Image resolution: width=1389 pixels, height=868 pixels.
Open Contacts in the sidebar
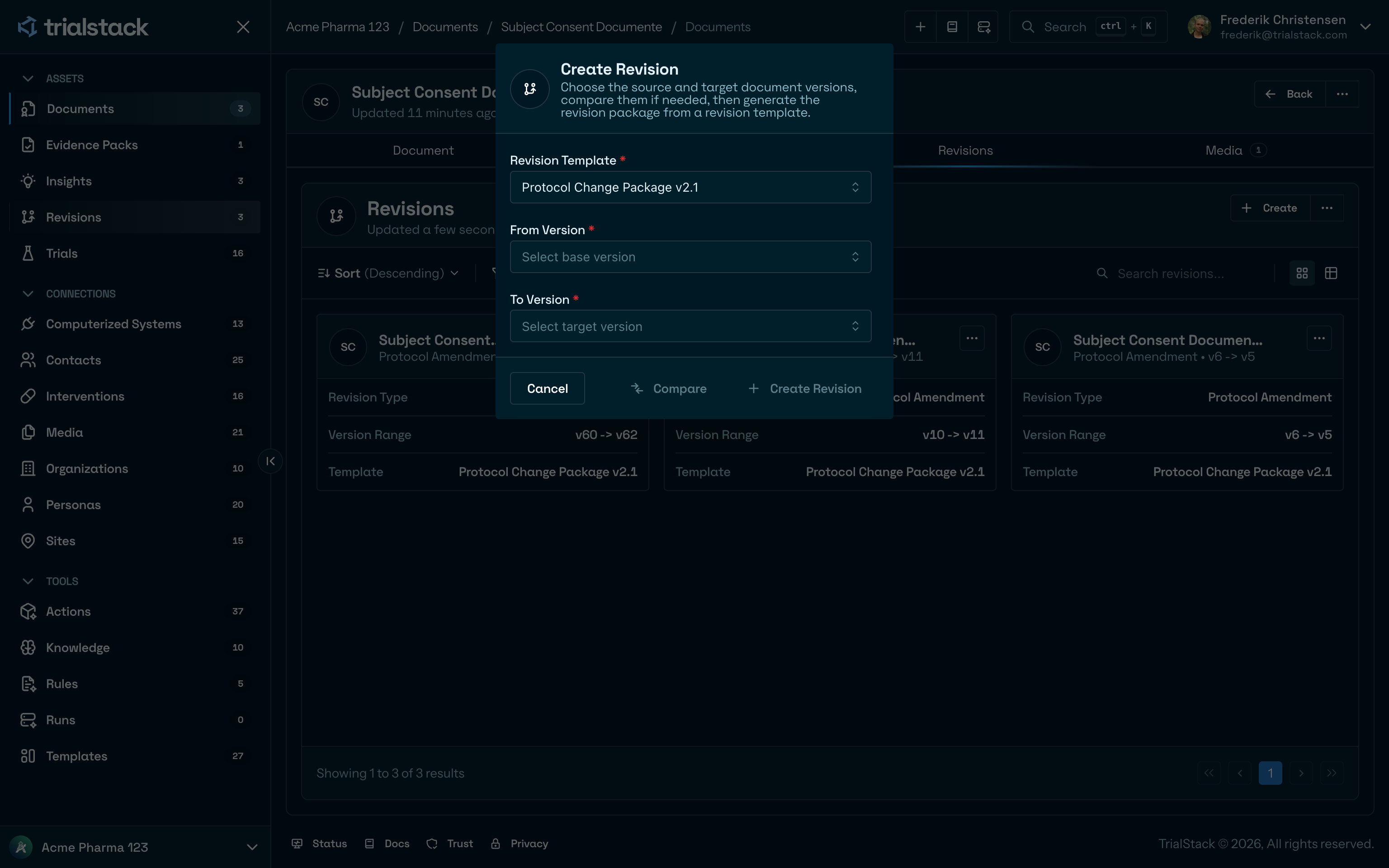[x=135, y=360]
